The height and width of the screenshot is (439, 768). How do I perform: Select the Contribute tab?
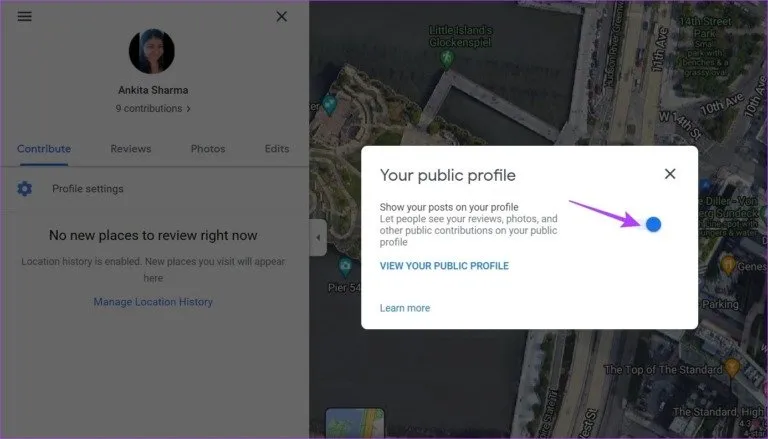44,149
